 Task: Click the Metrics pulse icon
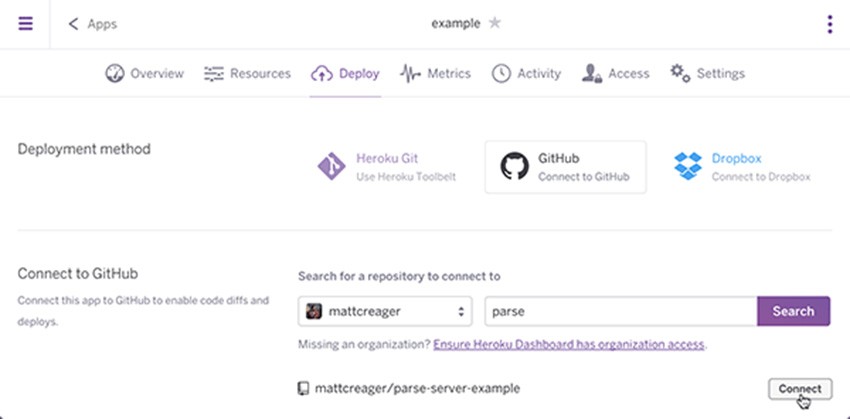[x=410, y=74]
